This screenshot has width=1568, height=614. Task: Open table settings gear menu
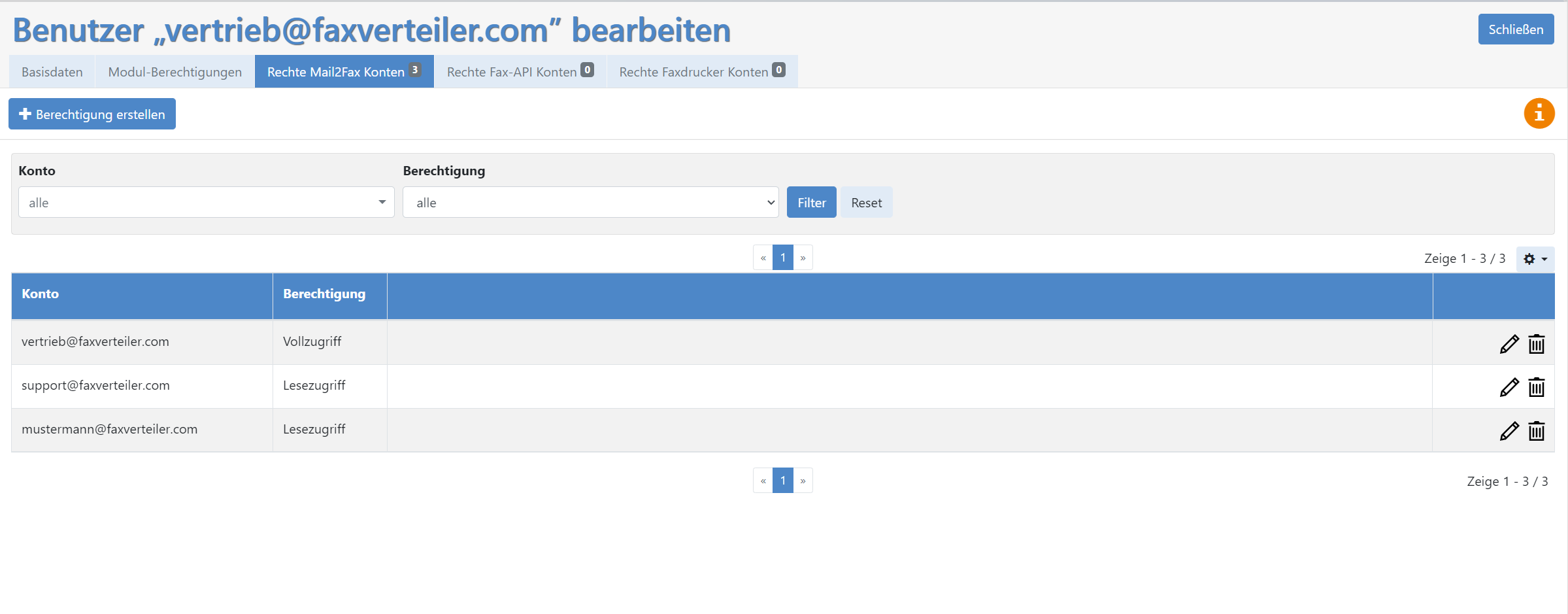pos(1535,259)
